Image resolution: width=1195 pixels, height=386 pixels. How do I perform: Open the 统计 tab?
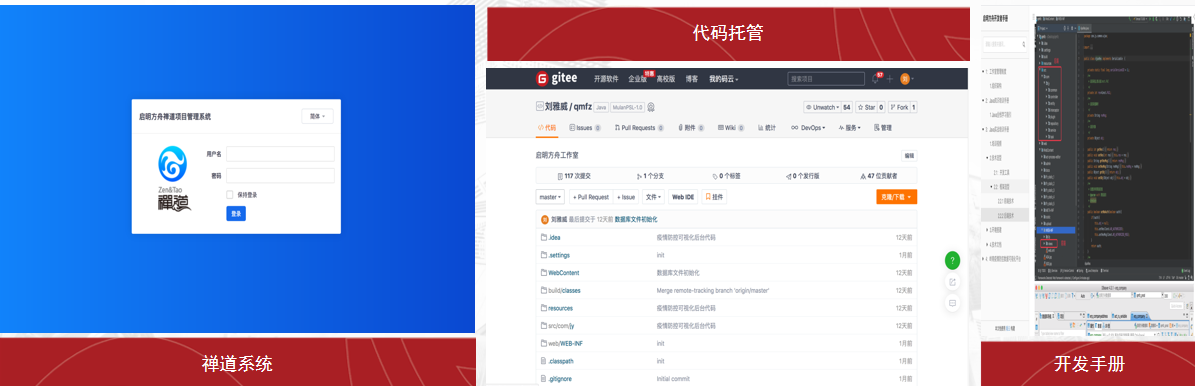766,128
